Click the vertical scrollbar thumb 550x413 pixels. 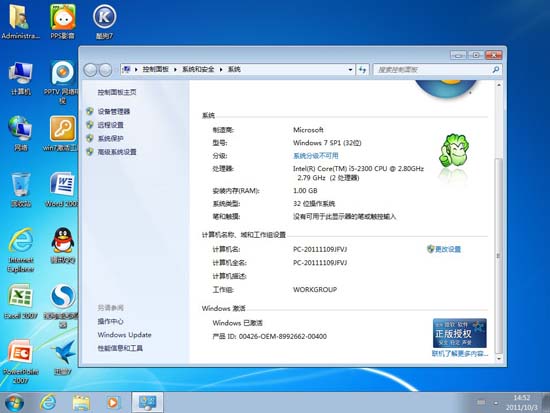coord(498,255)
